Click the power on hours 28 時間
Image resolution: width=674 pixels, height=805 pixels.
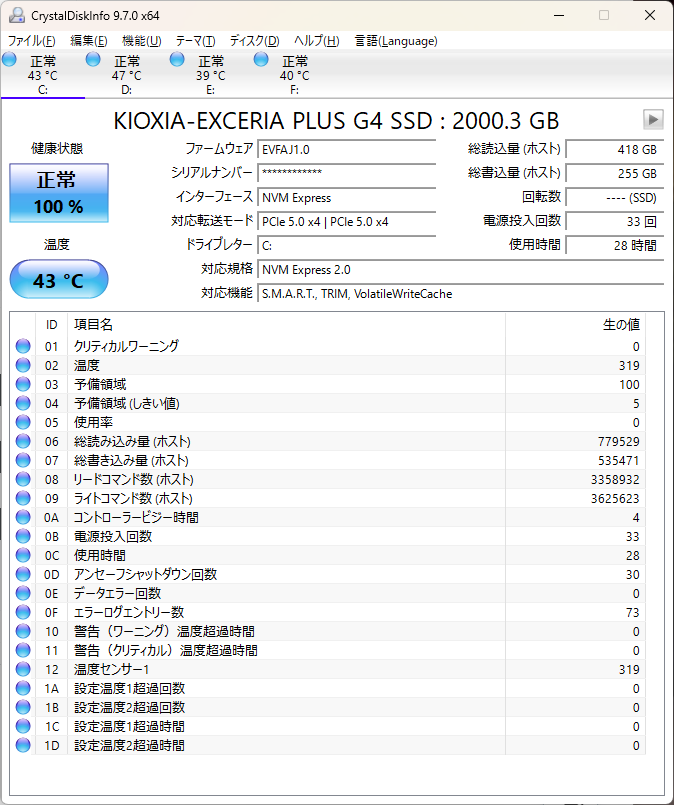(x=614, y=245)
